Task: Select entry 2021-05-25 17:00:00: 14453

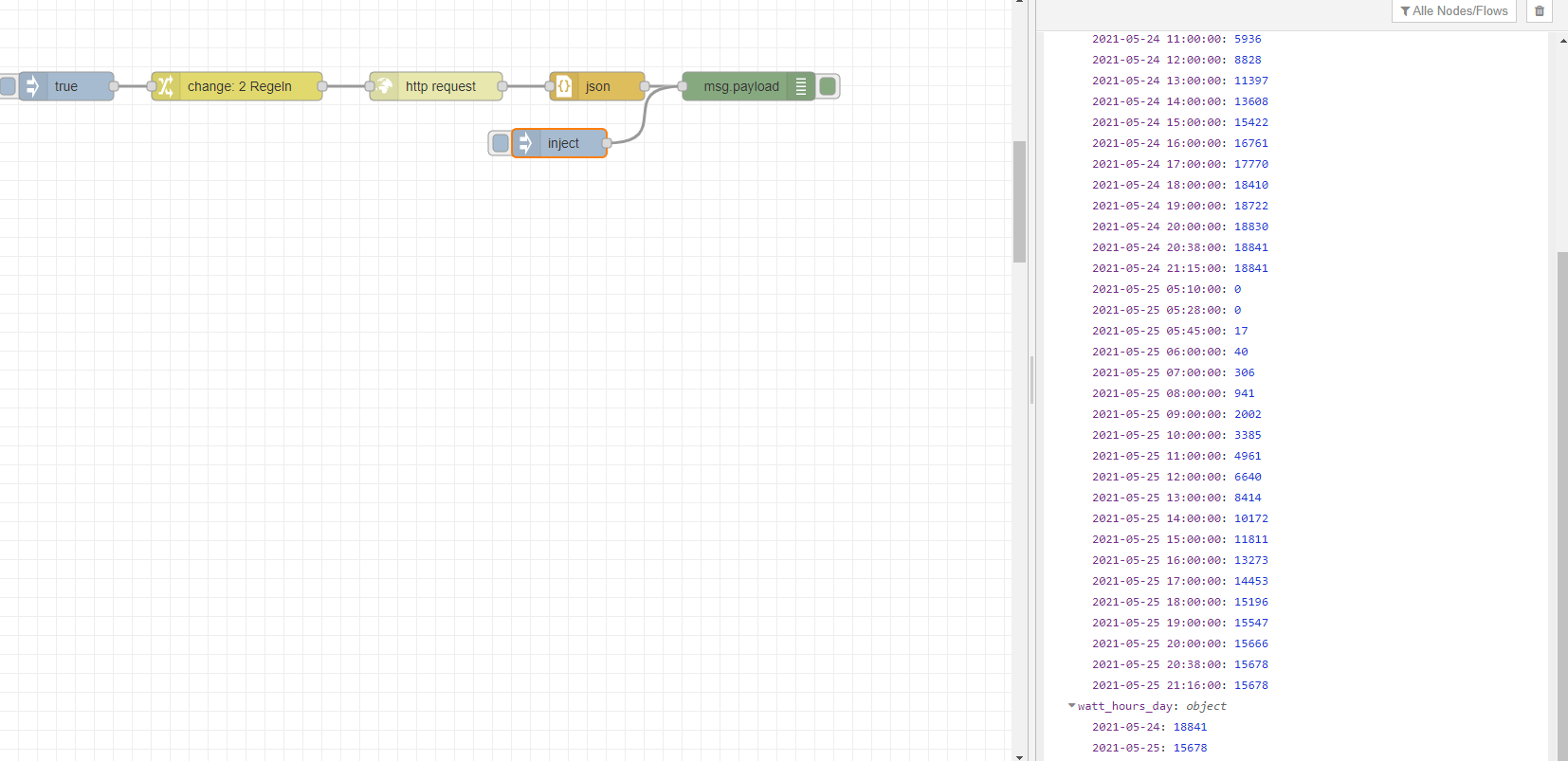Action: 1180,581
